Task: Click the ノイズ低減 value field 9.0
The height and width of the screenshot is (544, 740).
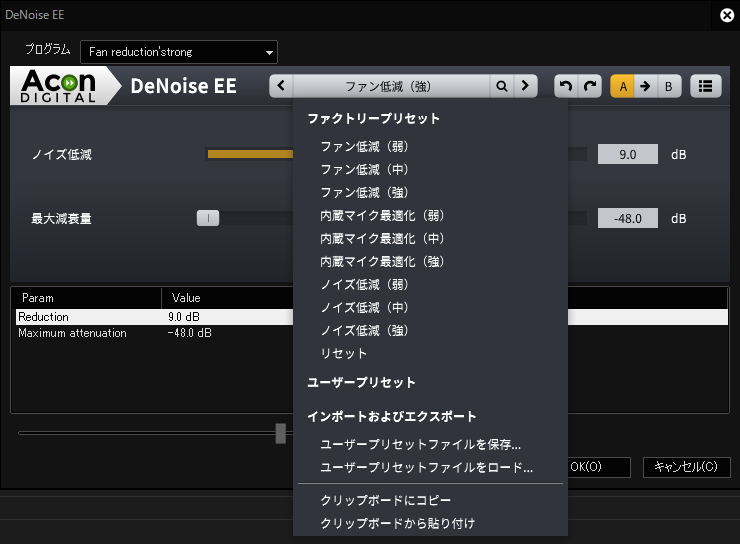Action: pos(628,154)
